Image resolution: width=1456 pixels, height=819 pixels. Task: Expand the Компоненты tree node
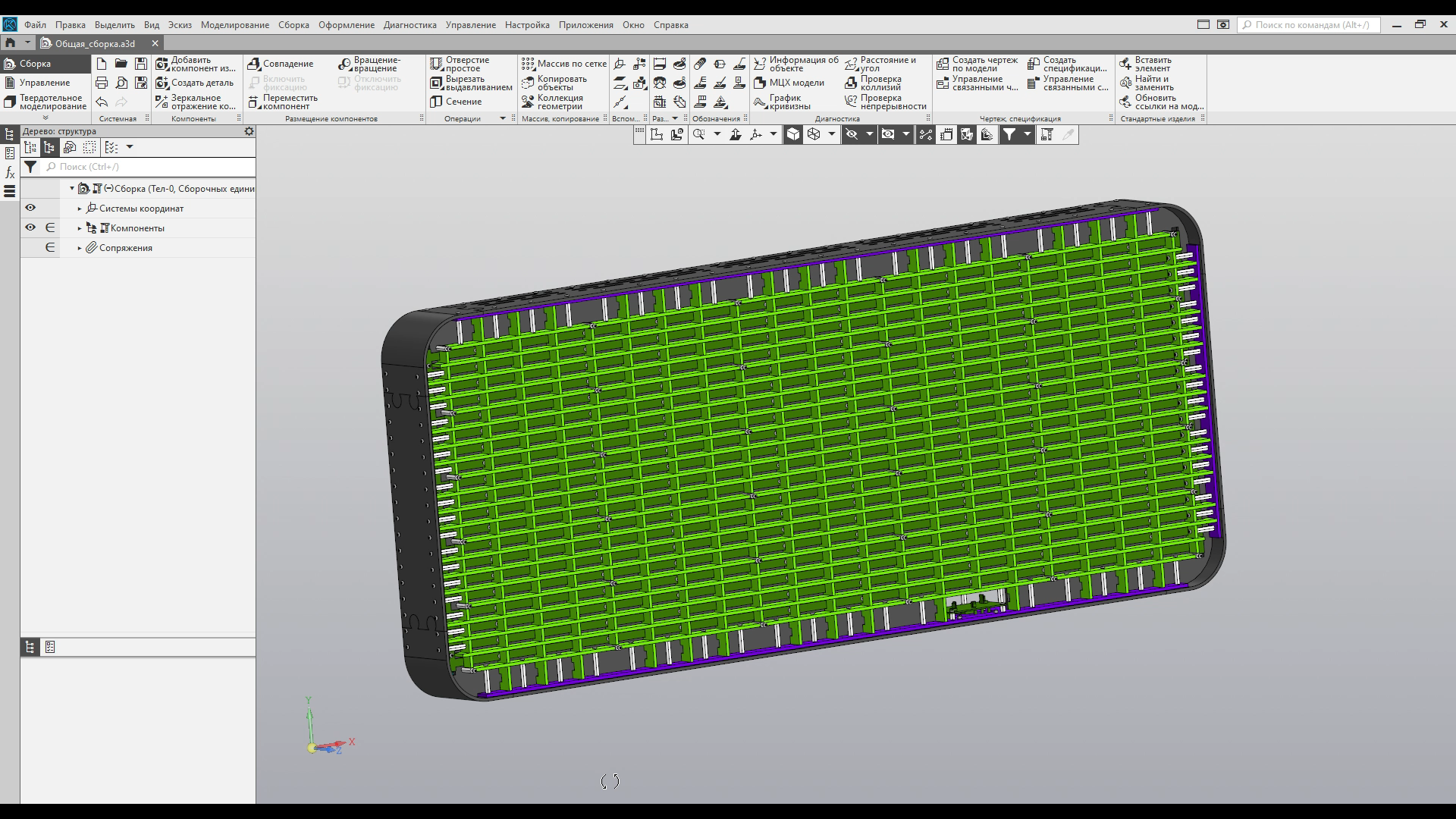point(80,228)
